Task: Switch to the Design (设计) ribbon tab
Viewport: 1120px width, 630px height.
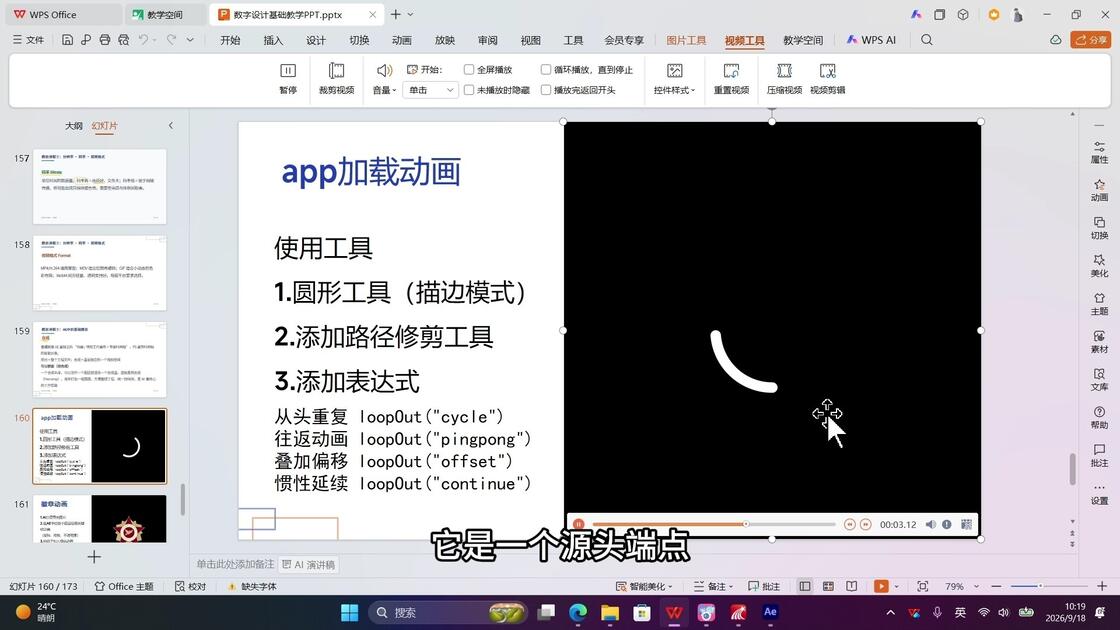Action: pyautogui.click(x=316, y=40)
